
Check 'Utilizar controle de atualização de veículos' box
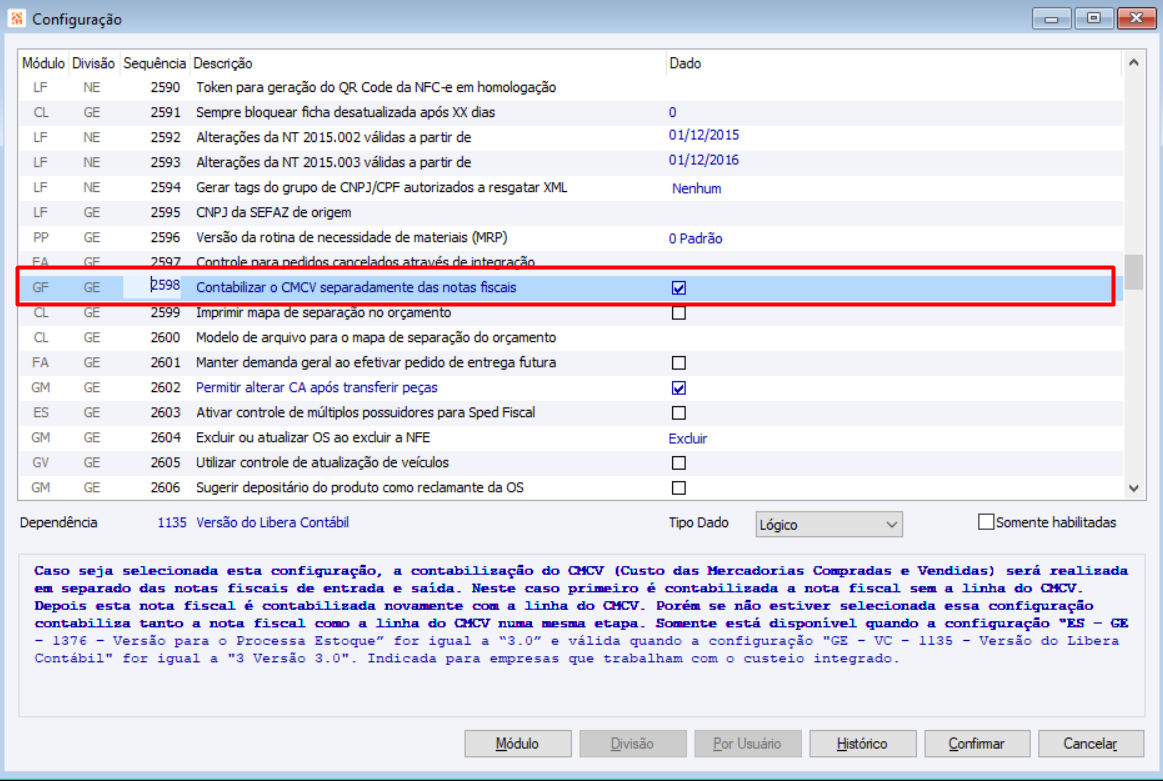tap(678, 463)
